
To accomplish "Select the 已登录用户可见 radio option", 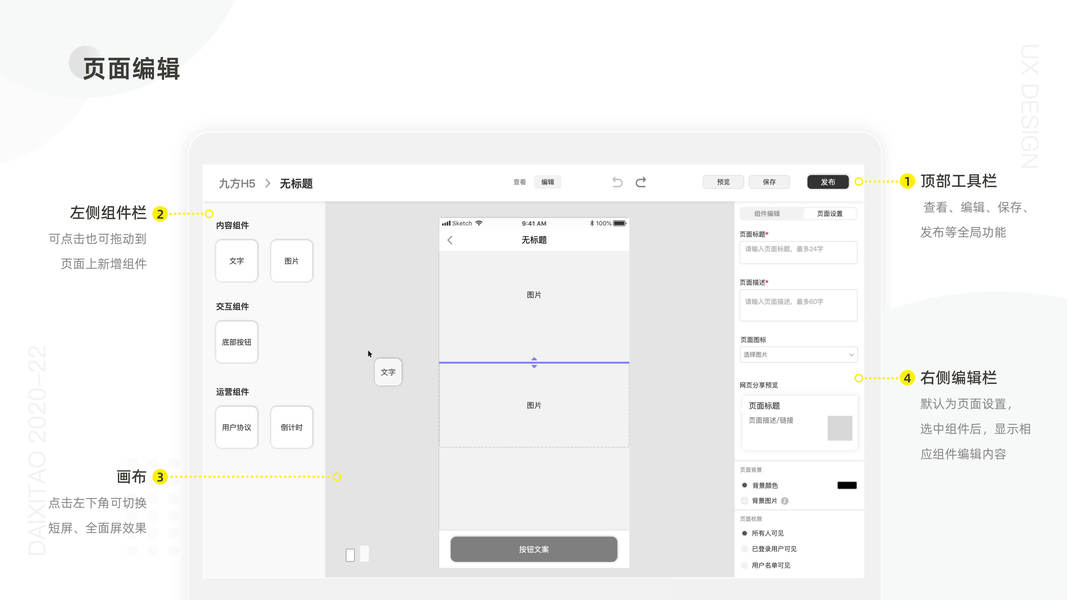I will (744, 549).
